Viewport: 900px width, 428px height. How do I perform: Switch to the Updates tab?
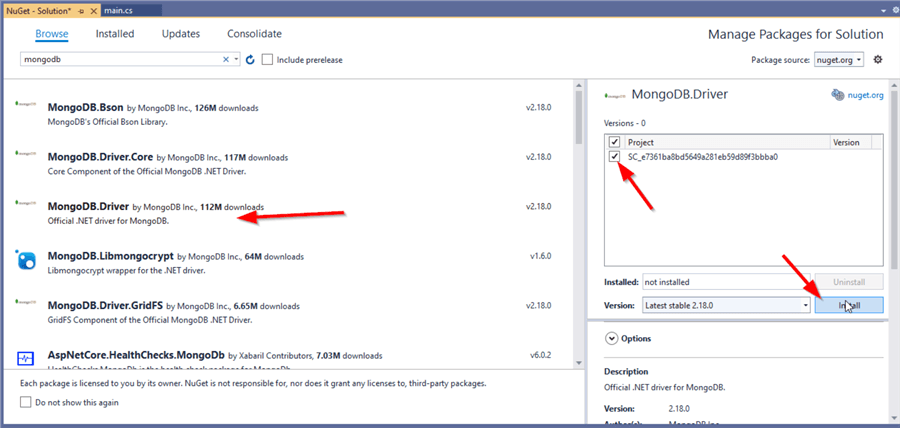[181, 34]
